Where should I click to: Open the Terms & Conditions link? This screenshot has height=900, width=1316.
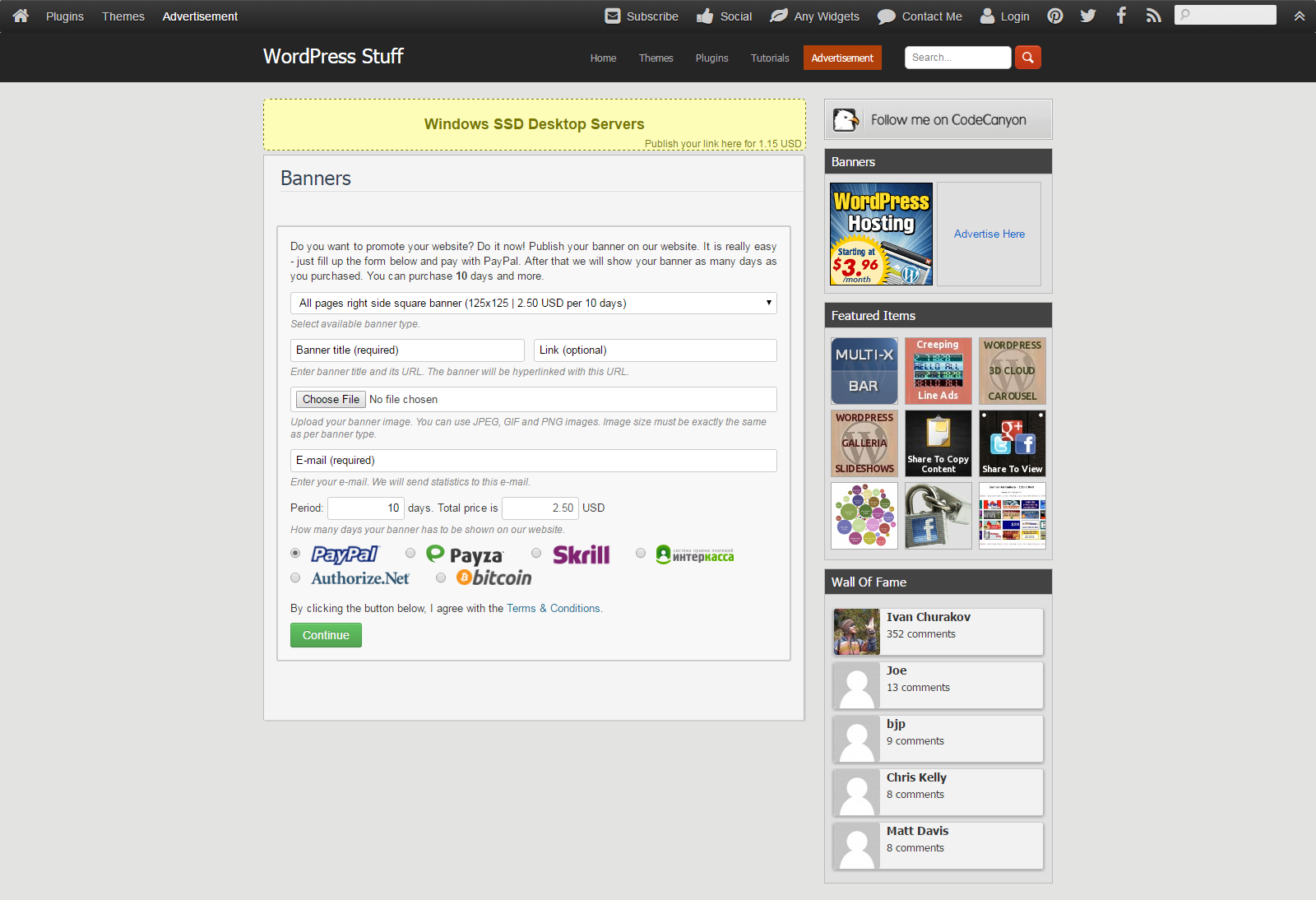(x=554, y=609)
